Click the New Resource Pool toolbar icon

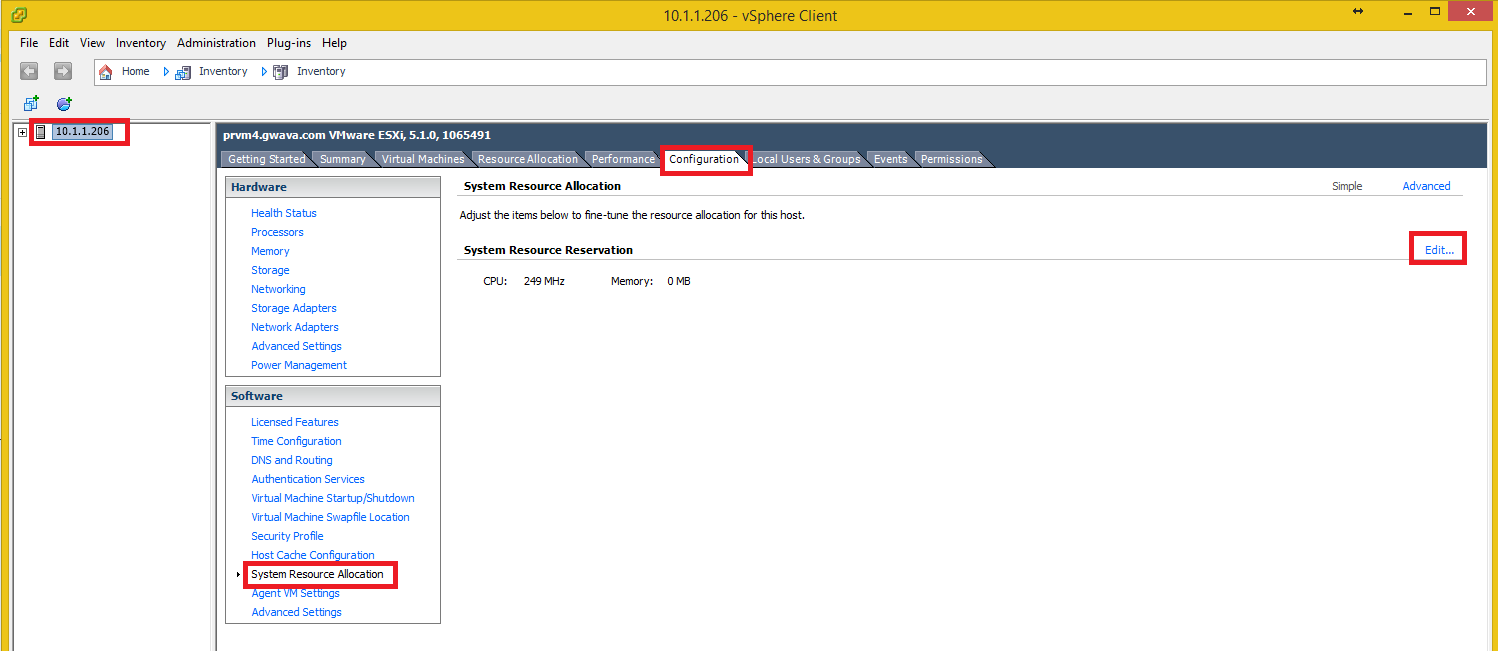click(x=64, y=103)
